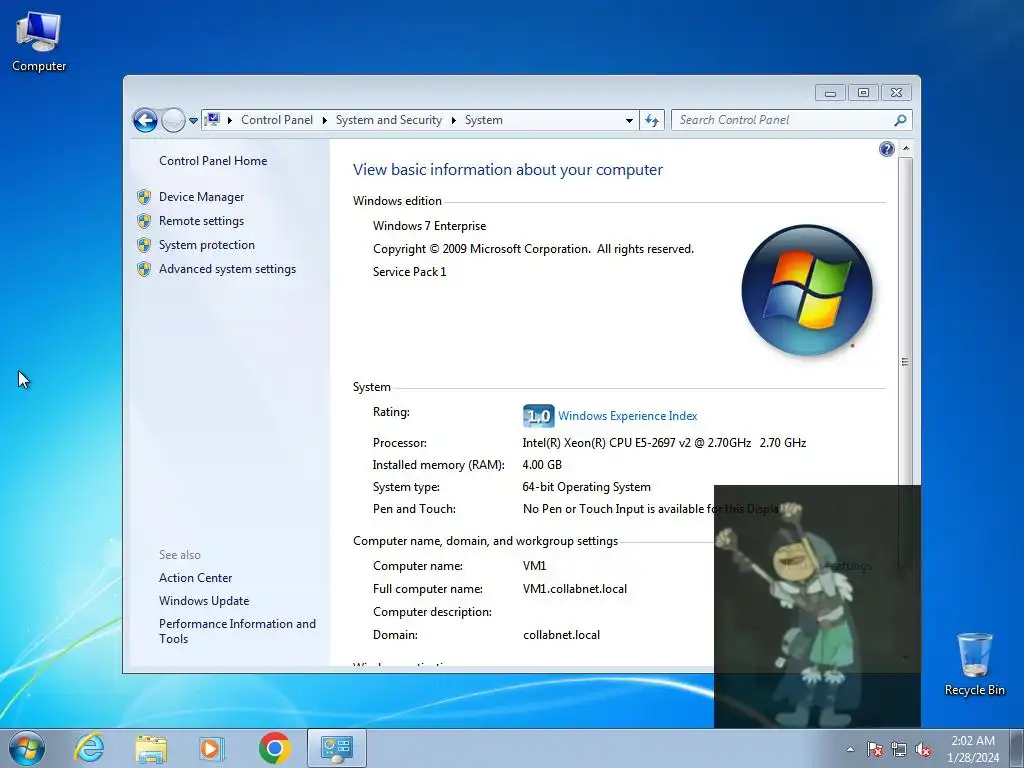Viewport: 1024px width, 768px height.
Task: Open Remote settings link
Action: [201, 221]
